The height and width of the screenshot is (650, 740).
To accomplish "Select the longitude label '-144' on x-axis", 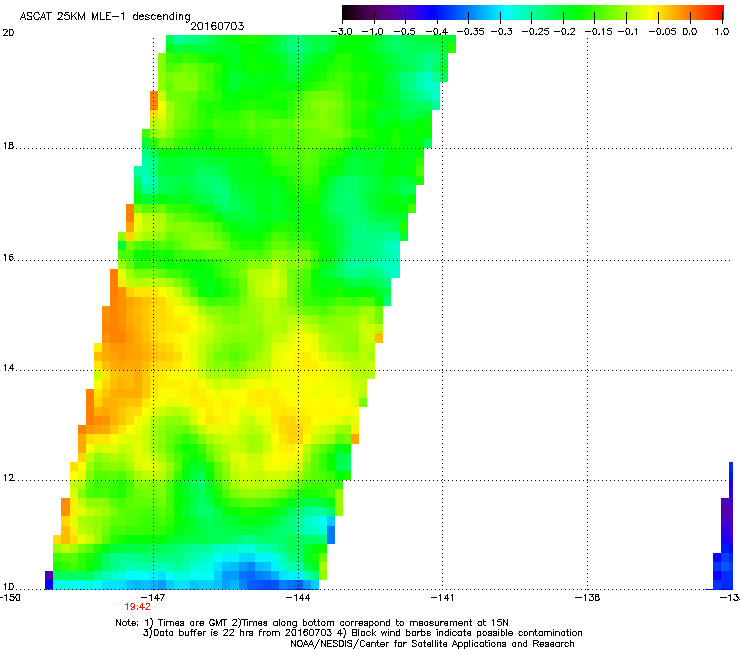I will pyautogui.click(x=298, y=598).
